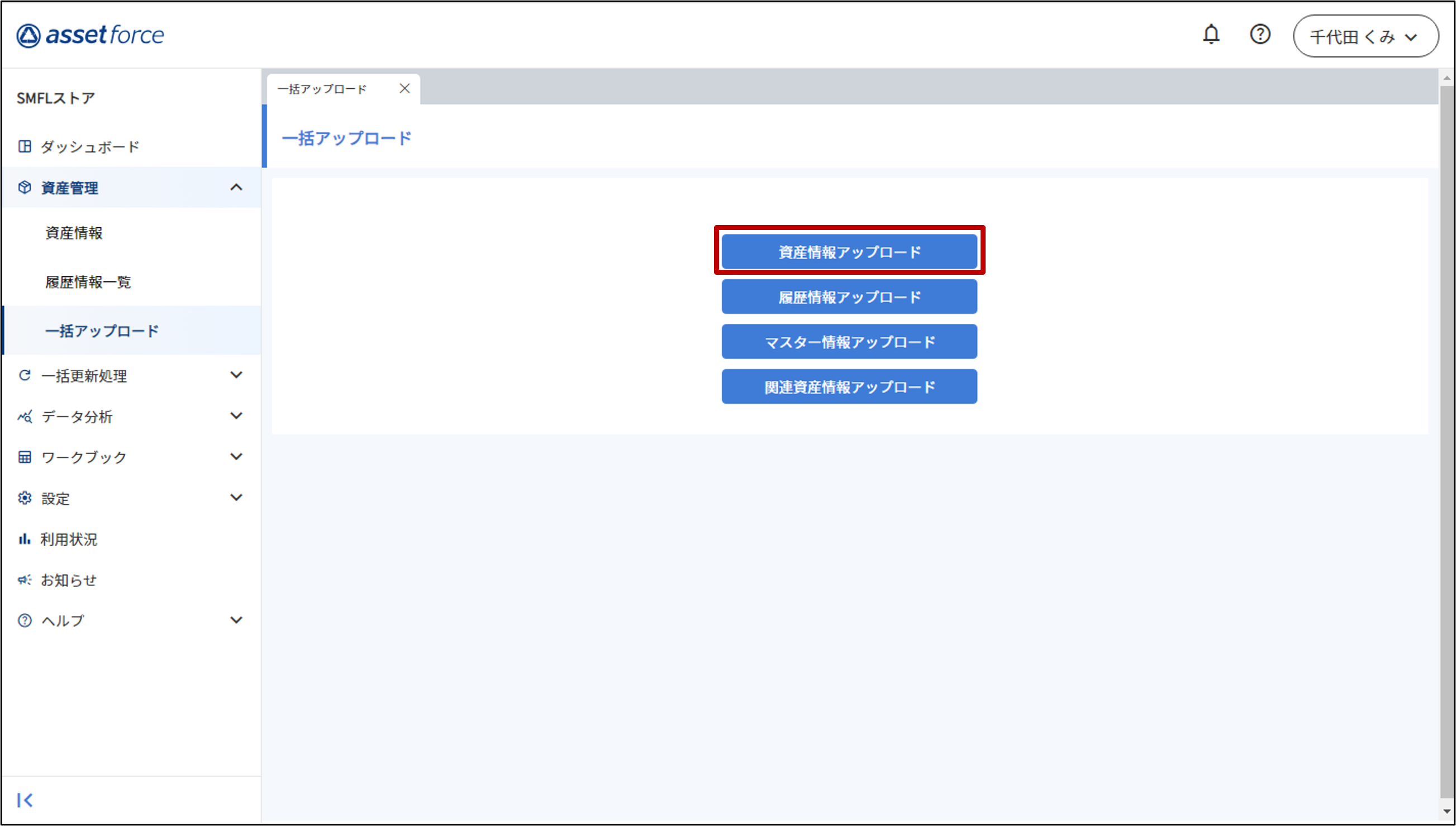Click the ダッシュボード dashboard icon
This screenshot has width=1456, height=826.
tap(25, 146)
